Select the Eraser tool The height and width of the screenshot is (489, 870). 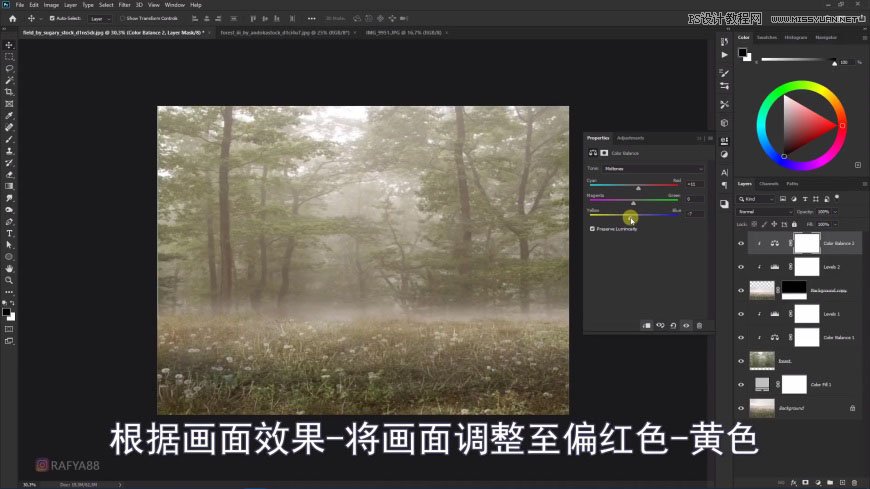tap(9, 175)
